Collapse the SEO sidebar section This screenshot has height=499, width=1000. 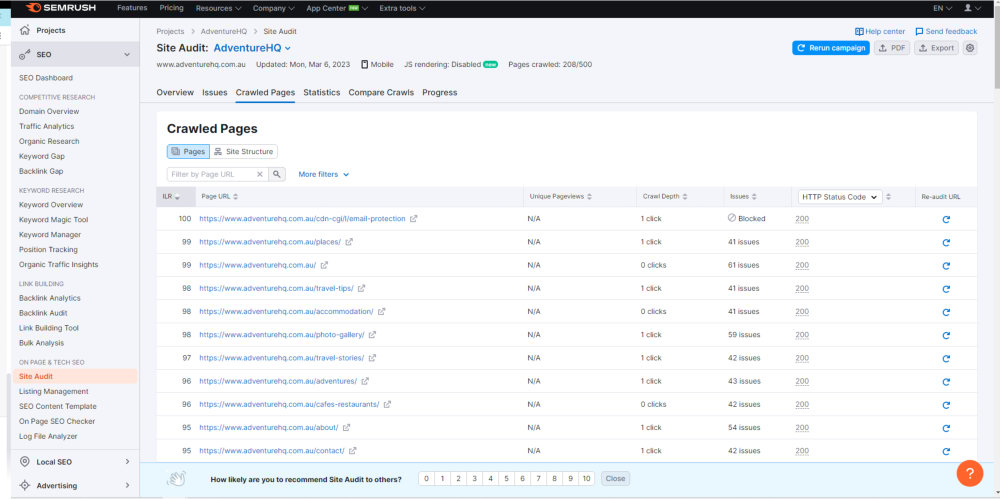coord(127,55)
